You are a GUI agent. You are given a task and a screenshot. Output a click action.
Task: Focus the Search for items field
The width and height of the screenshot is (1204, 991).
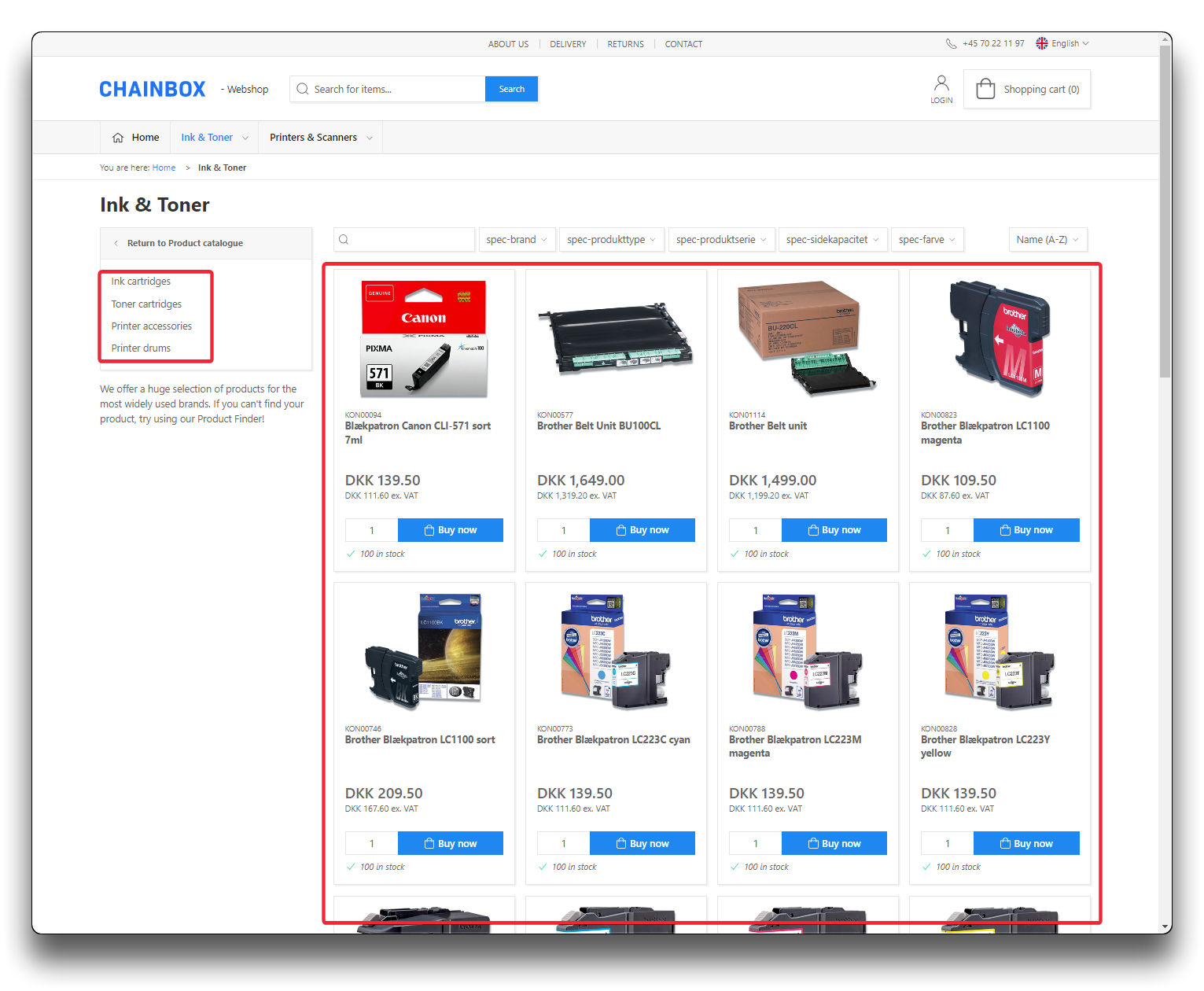pos(395,90)
